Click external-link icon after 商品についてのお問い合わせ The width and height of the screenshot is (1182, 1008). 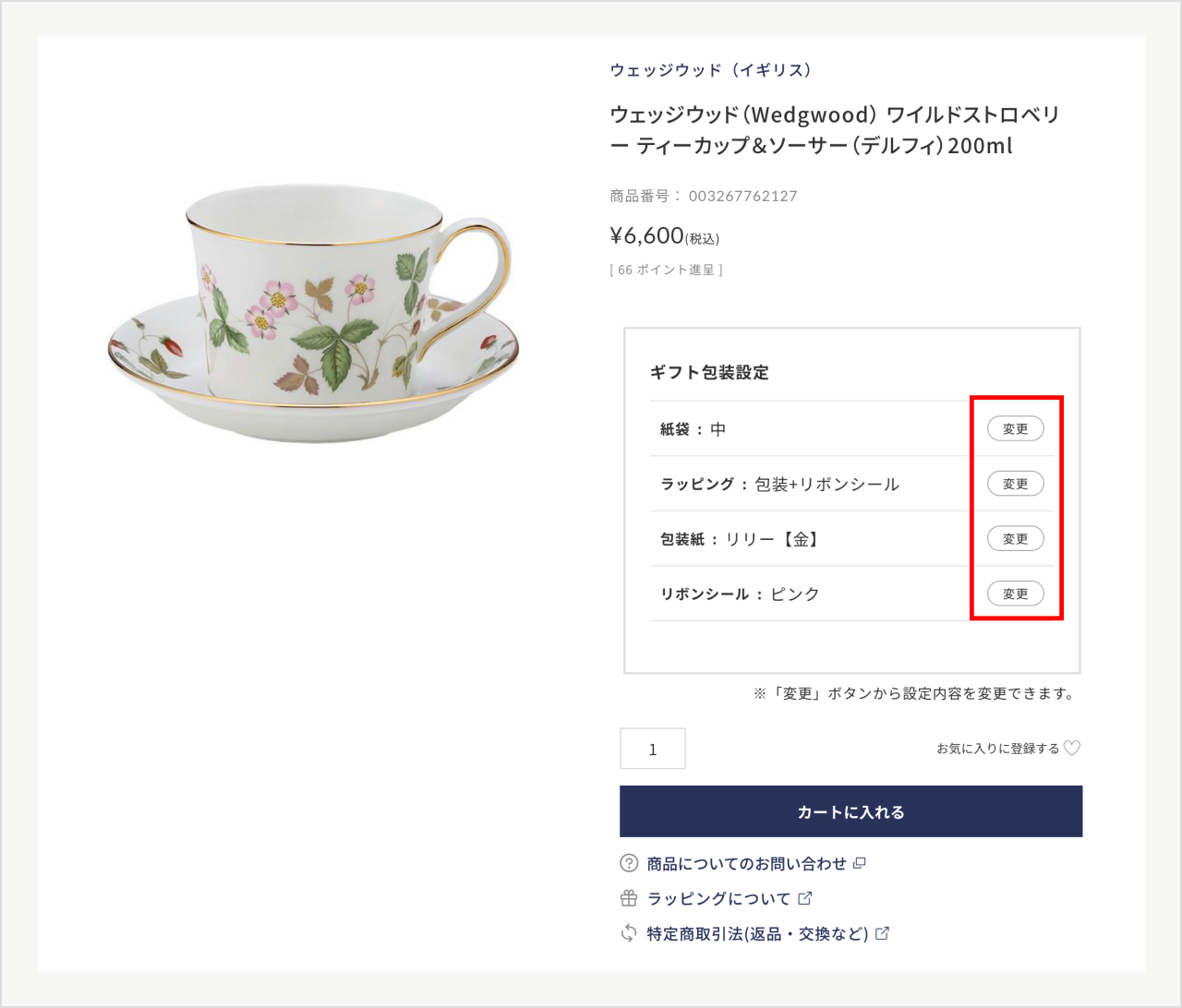[x=860, y=863]
